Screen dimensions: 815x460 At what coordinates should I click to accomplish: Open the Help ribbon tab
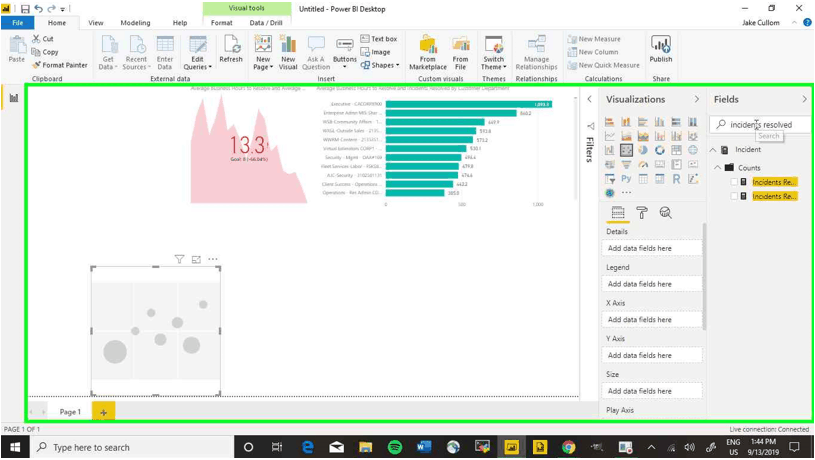point(180,23)
